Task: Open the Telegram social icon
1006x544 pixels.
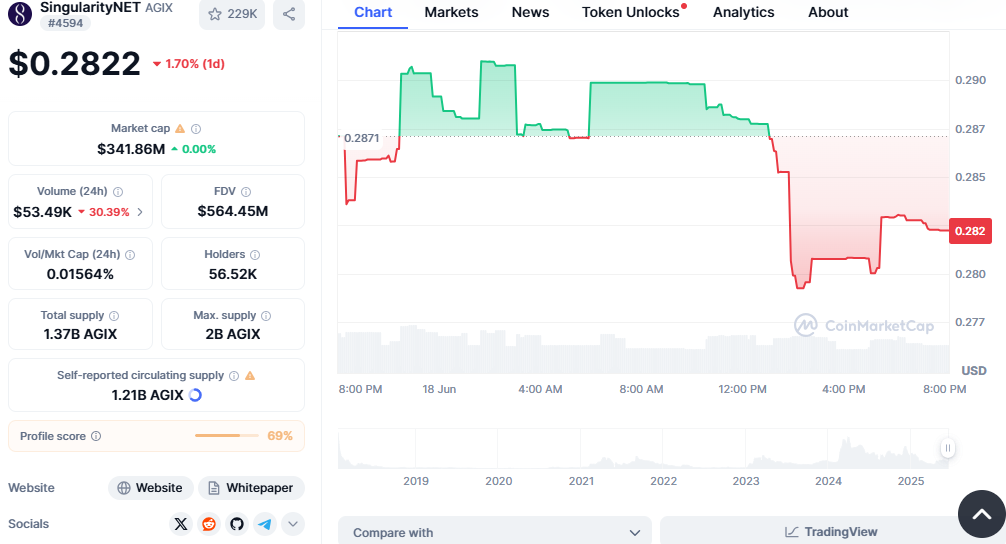Action: click(264, 524)
